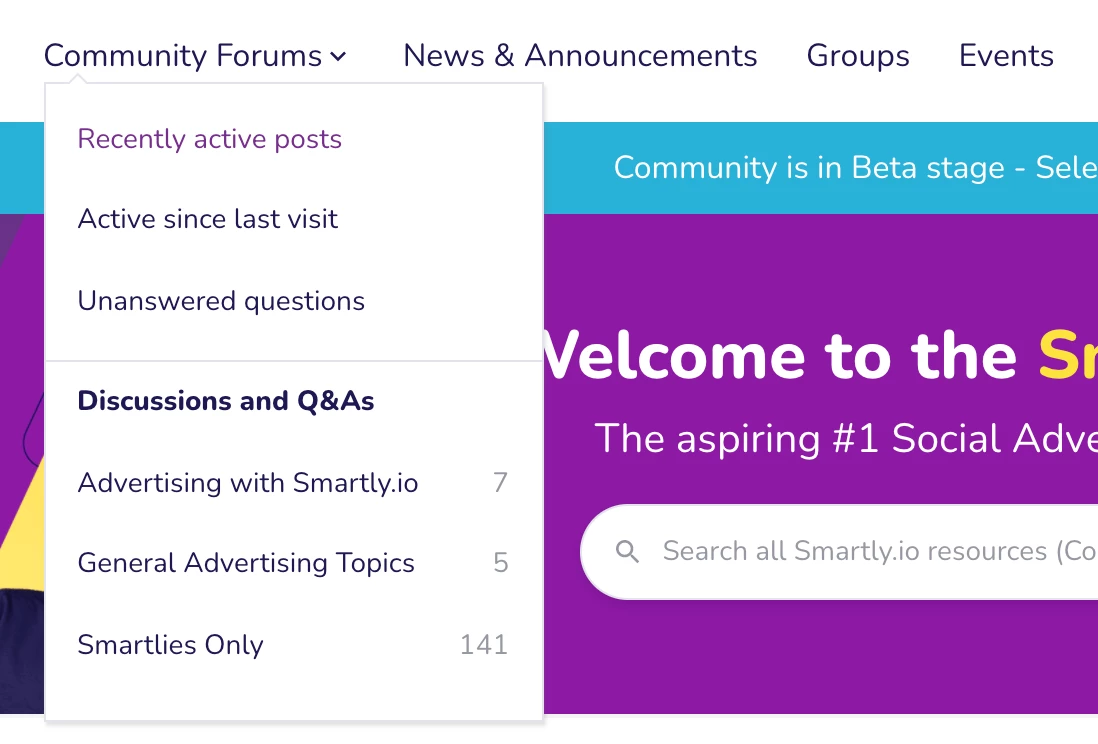Viewport: 1098px width, 744px height.
Task: Go to the Groups section
Action: pos(858,56)
